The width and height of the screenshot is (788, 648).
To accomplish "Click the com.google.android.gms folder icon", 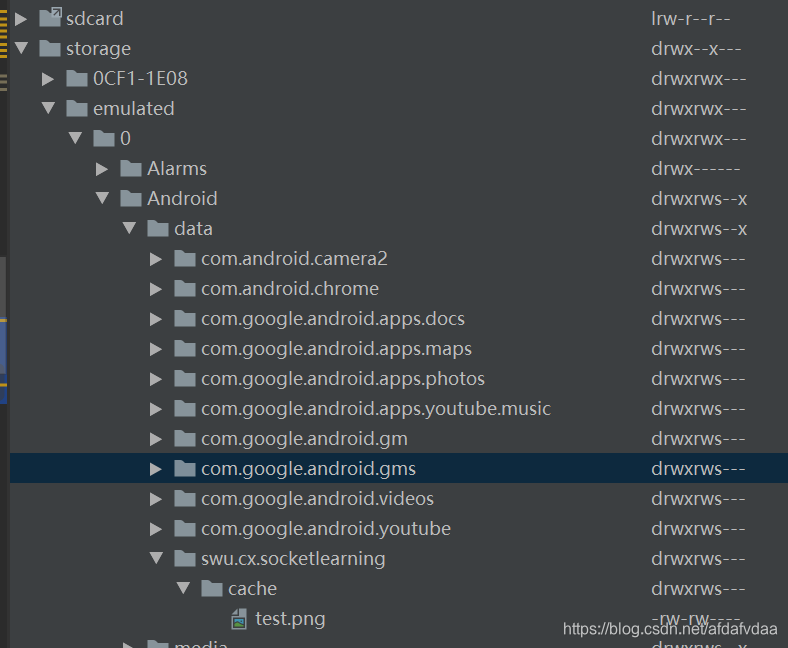I will click(185, 469).
